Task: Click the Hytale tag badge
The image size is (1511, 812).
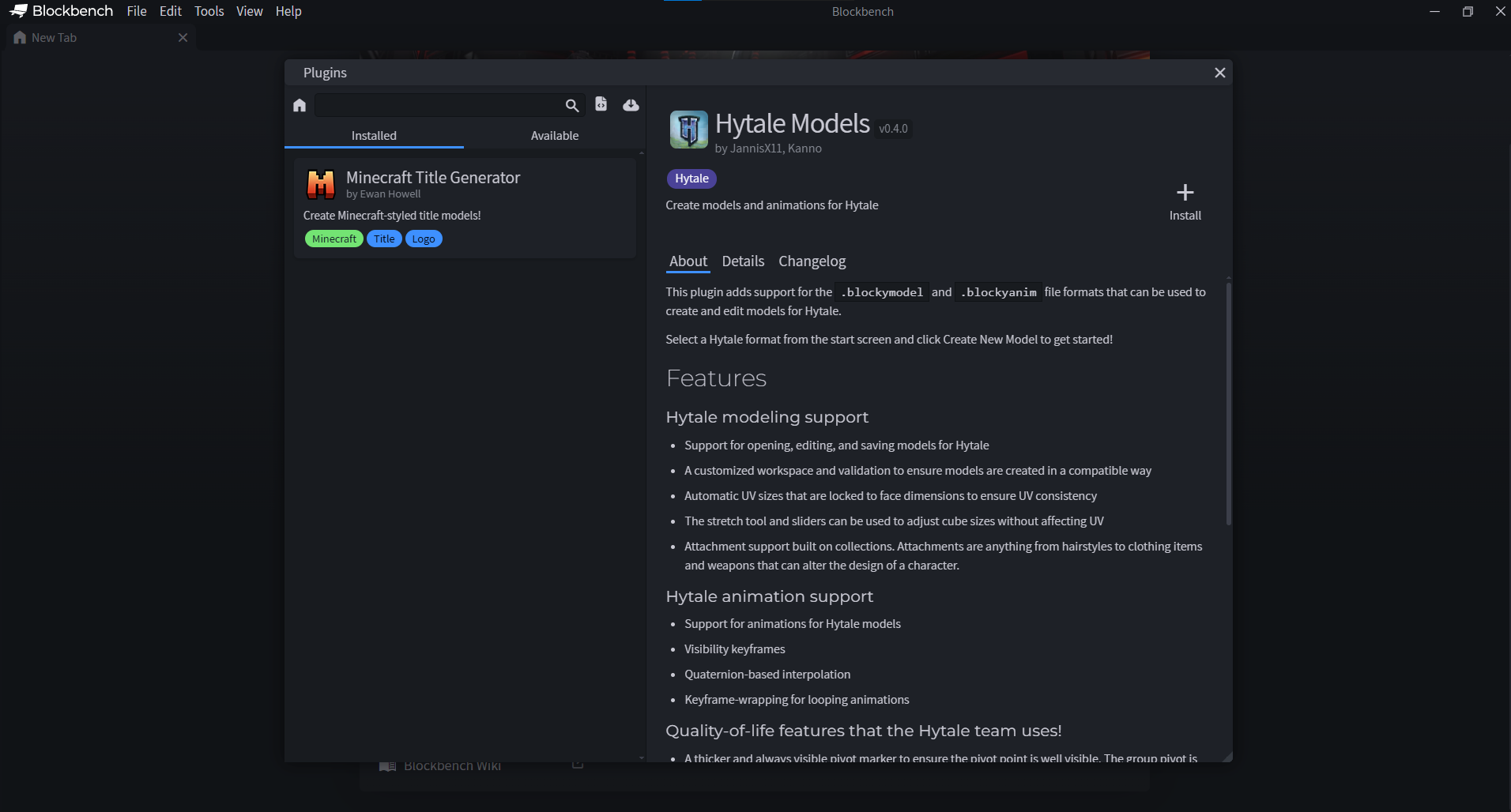Action: (x=691, y=179)
